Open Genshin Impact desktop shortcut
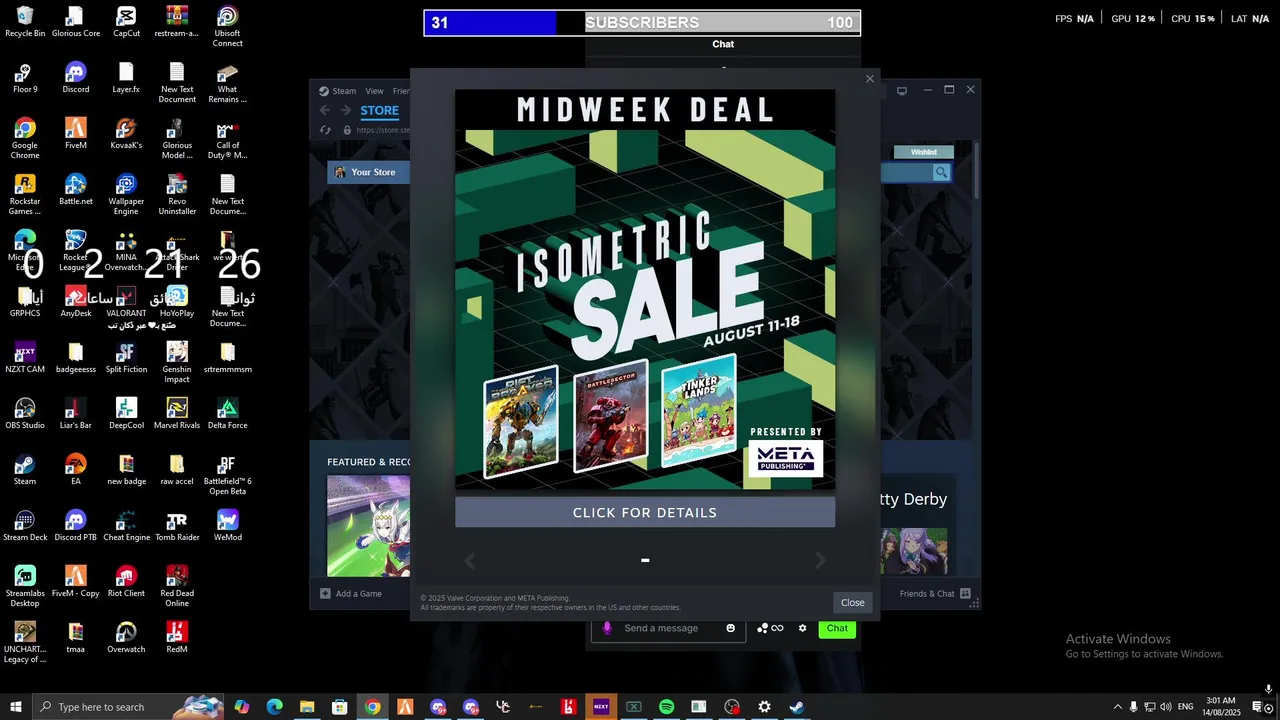 click(177, 363)
